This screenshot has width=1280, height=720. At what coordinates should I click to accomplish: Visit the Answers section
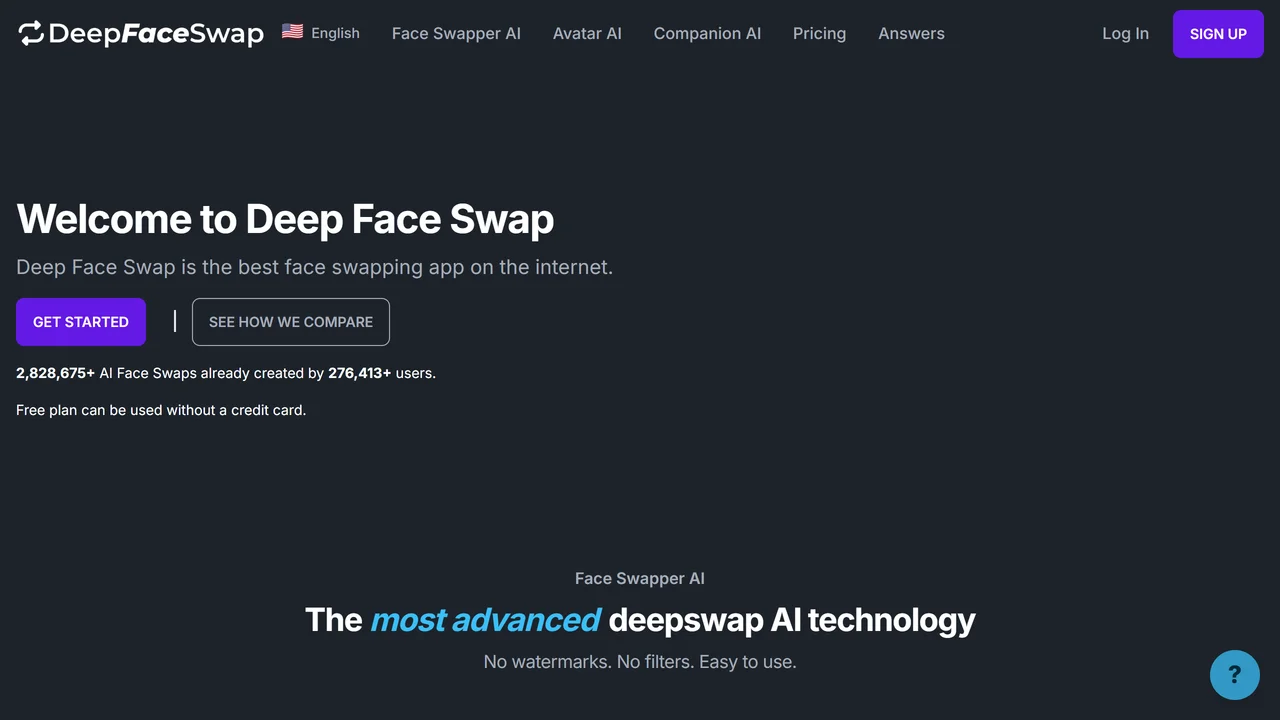click(x=911, y=33)
